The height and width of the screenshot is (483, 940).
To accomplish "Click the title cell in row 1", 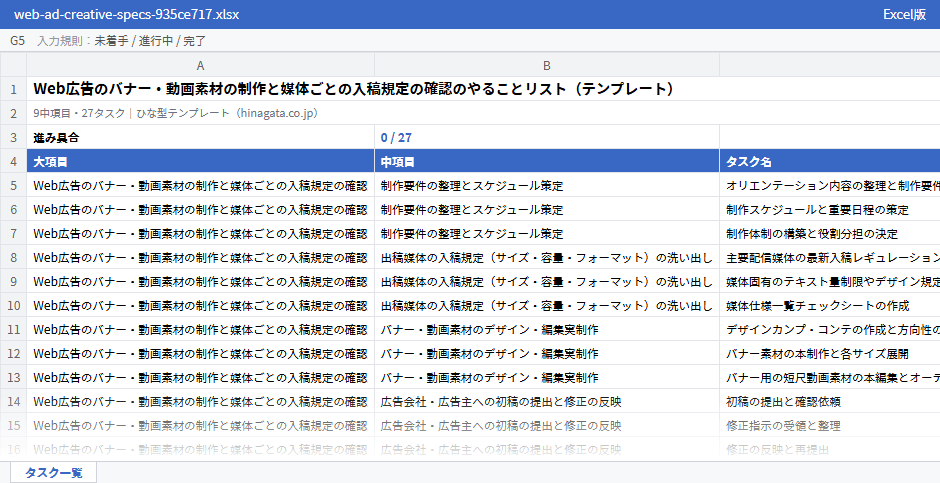I will click(483, 89).
